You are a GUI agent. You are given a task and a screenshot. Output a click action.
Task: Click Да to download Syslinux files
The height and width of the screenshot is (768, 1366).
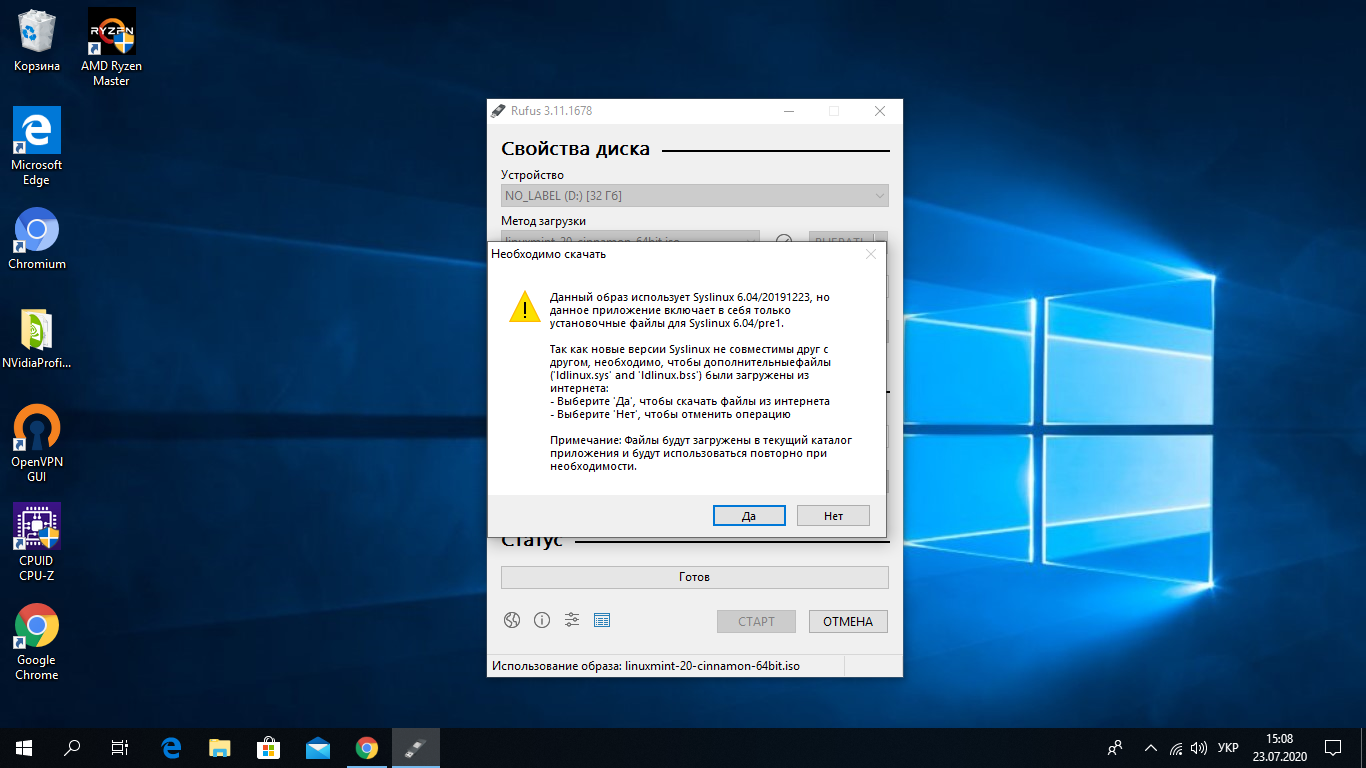coord(749,516)
